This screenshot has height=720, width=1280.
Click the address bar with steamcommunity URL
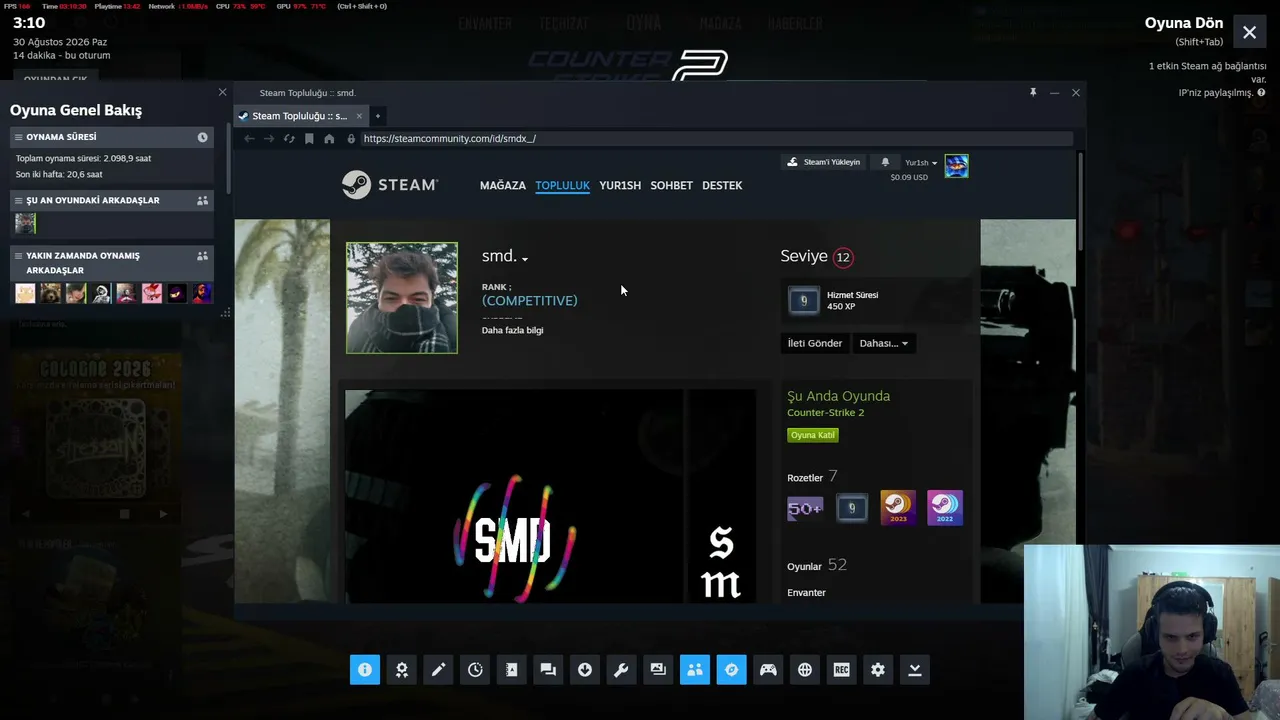tap(716, 139)
